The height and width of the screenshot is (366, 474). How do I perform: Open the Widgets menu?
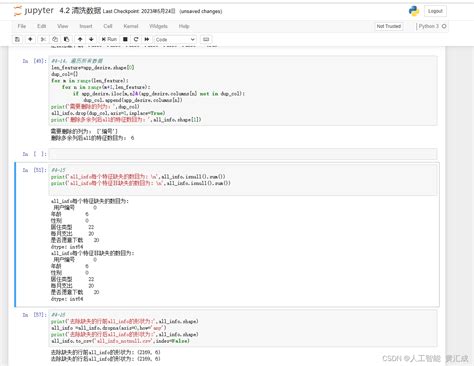[x=158, y=26]
